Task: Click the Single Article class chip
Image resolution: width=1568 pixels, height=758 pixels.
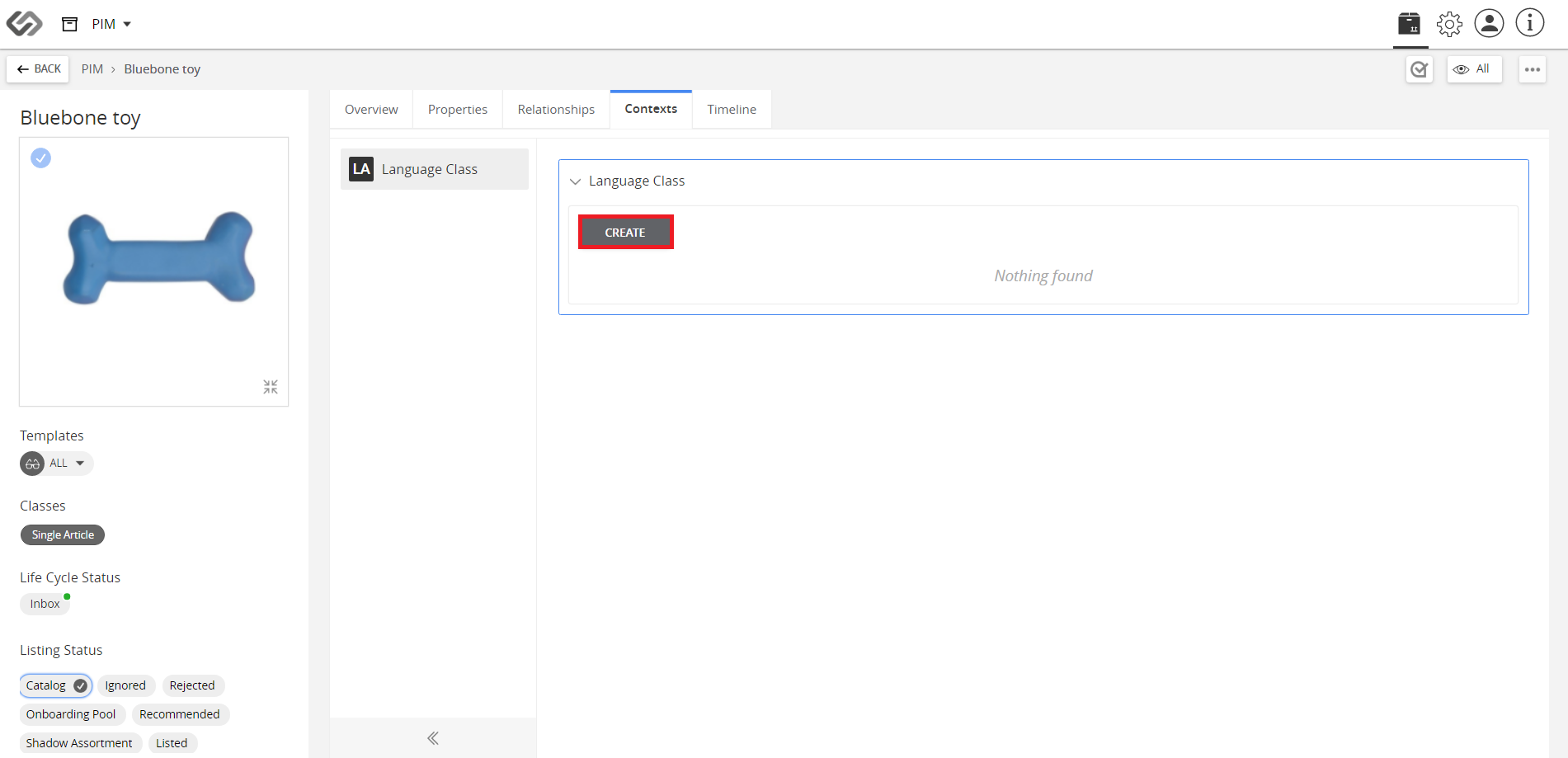Action: (x=63, y=535)
